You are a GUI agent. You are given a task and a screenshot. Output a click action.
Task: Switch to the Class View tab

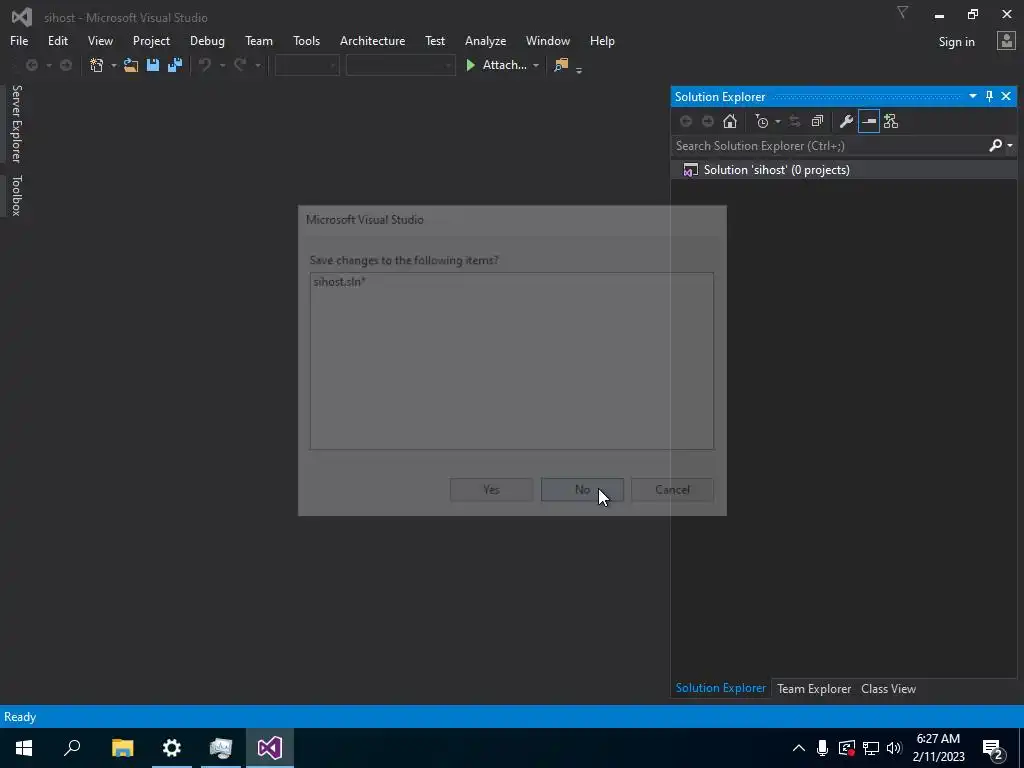tap(888, 688)
